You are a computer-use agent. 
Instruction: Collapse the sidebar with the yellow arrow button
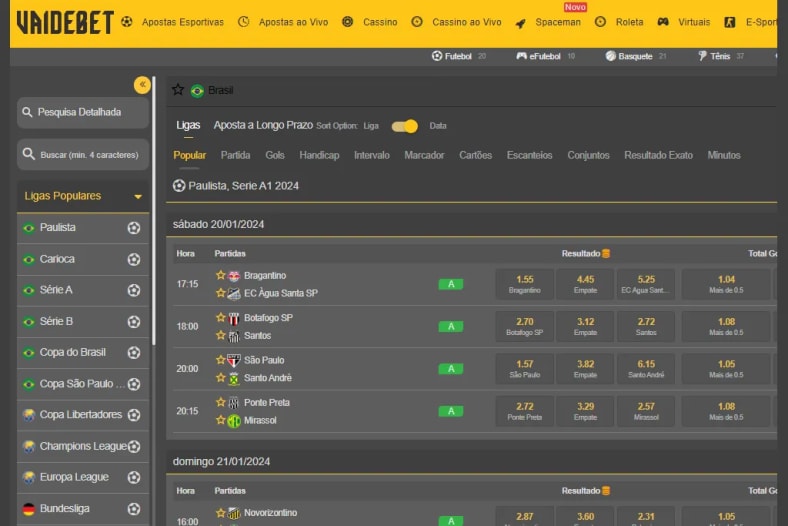point(142,84)
